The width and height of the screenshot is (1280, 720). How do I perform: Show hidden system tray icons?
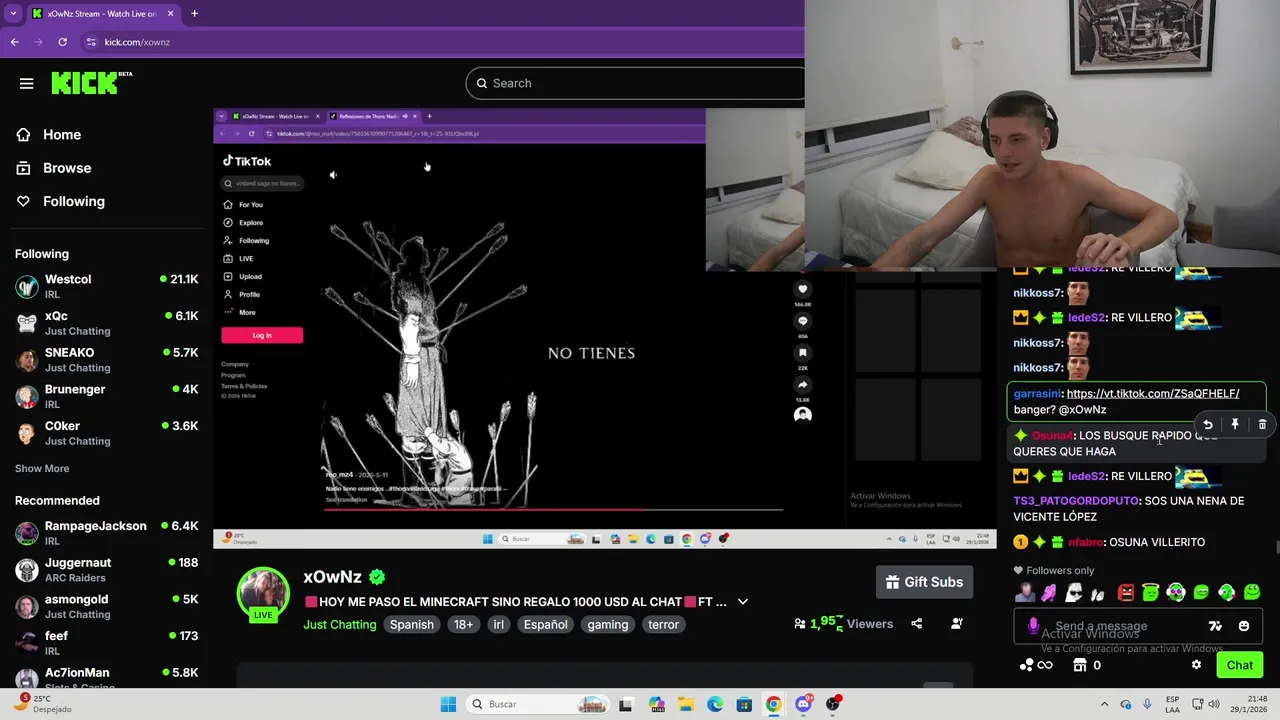[x=1104, y=704]
